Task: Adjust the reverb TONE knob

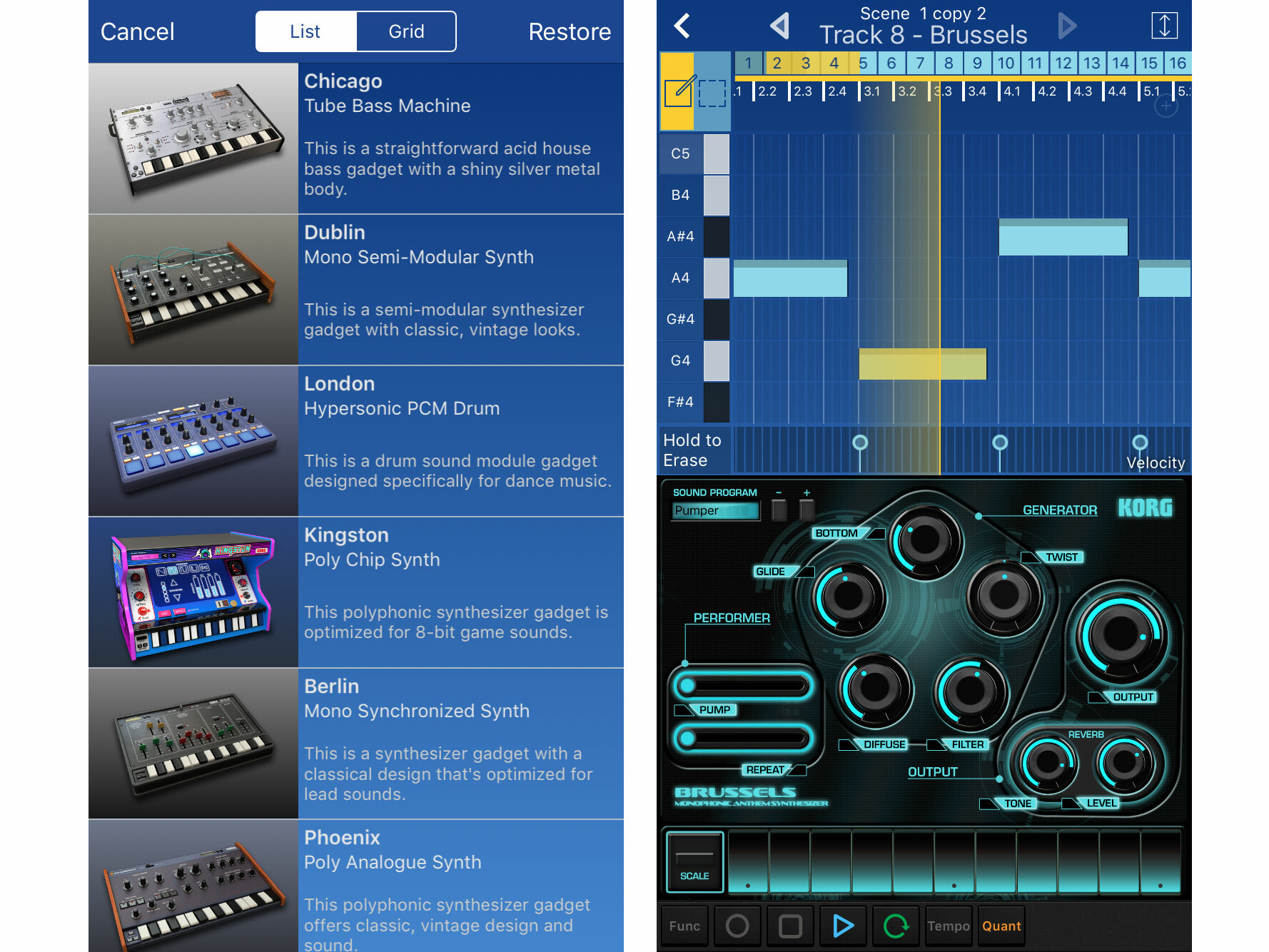Action: pyautogui.click(x=1047, y=763)
